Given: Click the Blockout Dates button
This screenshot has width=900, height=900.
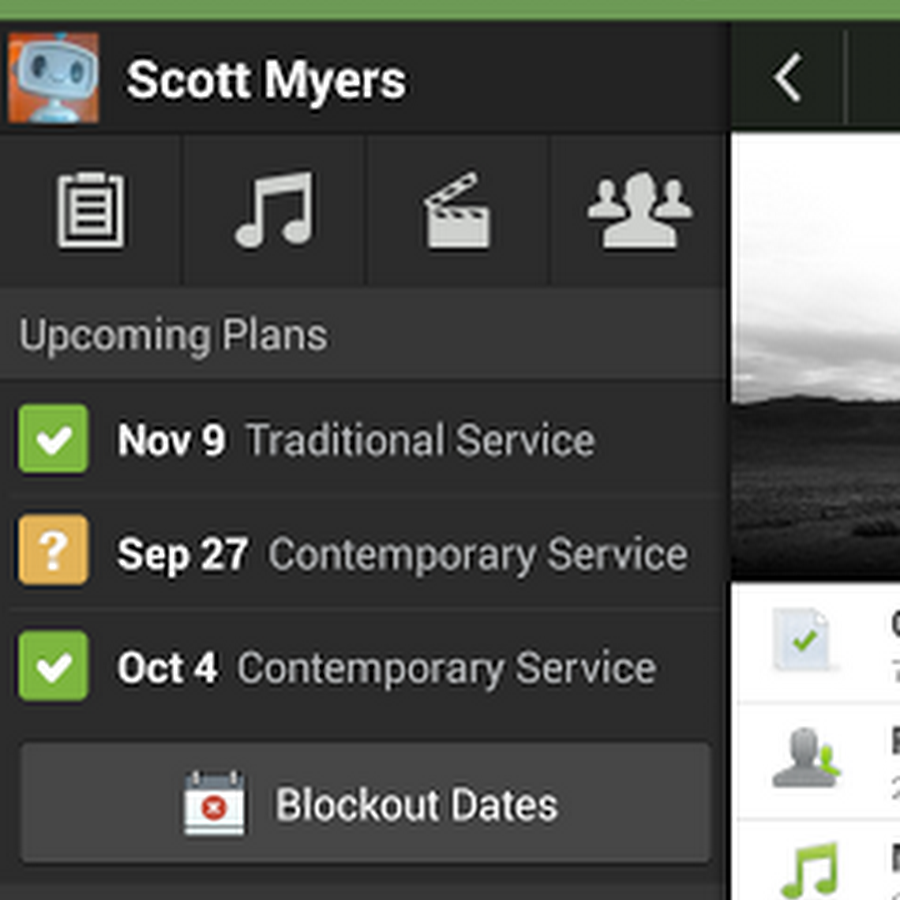Looking at the screenshot, I should (x=365, y=804).
